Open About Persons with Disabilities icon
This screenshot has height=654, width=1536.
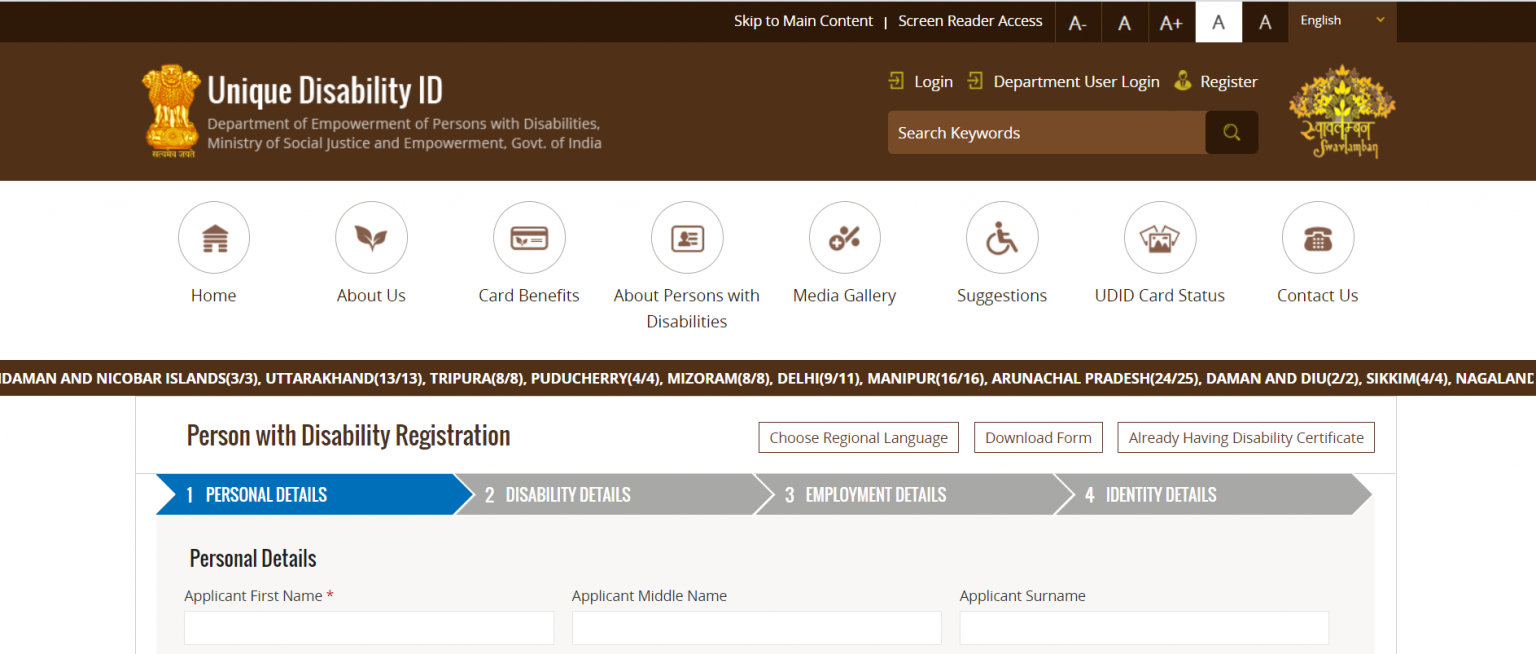point(686,238)
